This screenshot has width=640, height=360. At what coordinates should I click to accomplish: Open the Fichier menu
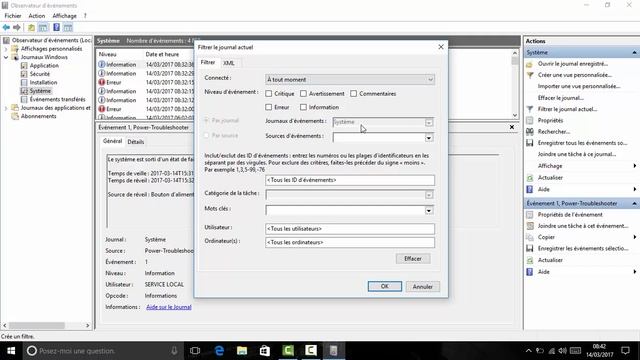13,16
